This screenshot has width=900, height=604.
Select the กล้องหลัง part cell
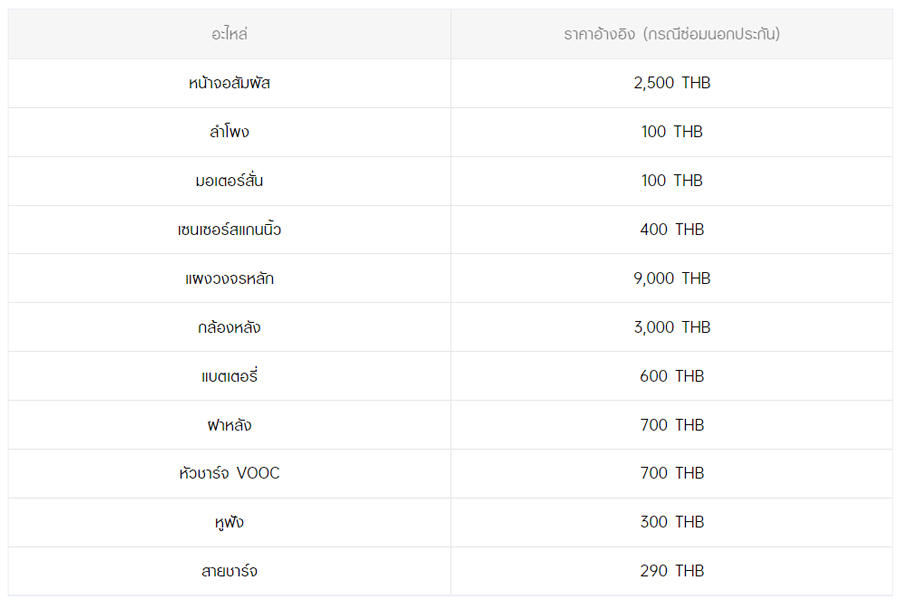pos(229,327)
